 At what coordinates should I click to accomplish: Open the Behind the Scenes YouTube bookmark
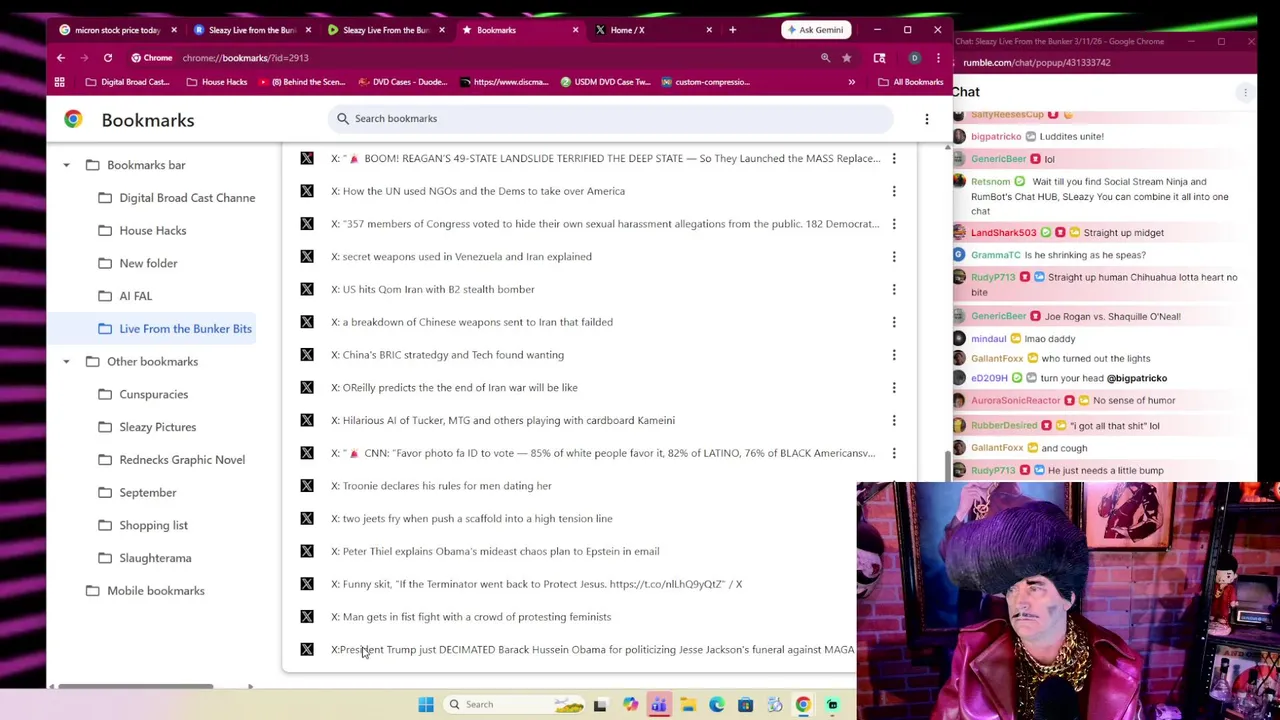tap(302, 82)
